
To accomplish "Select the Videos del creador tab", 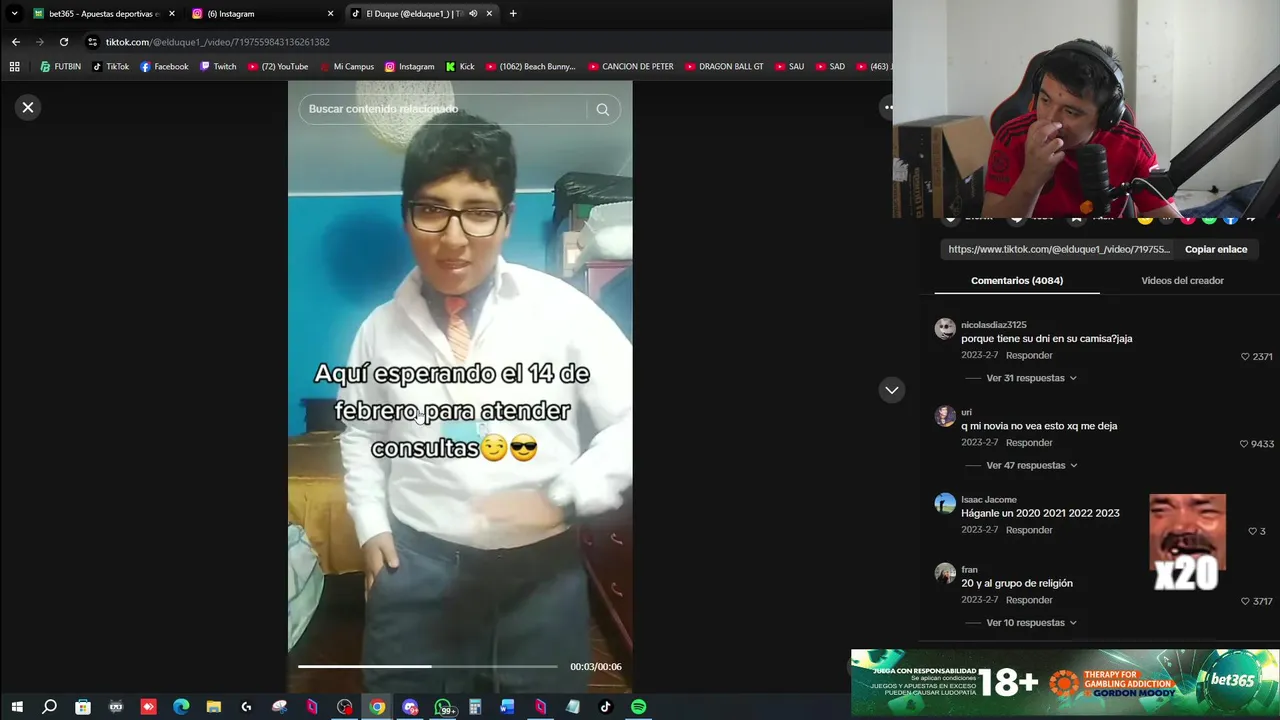I will (1182, 281).
